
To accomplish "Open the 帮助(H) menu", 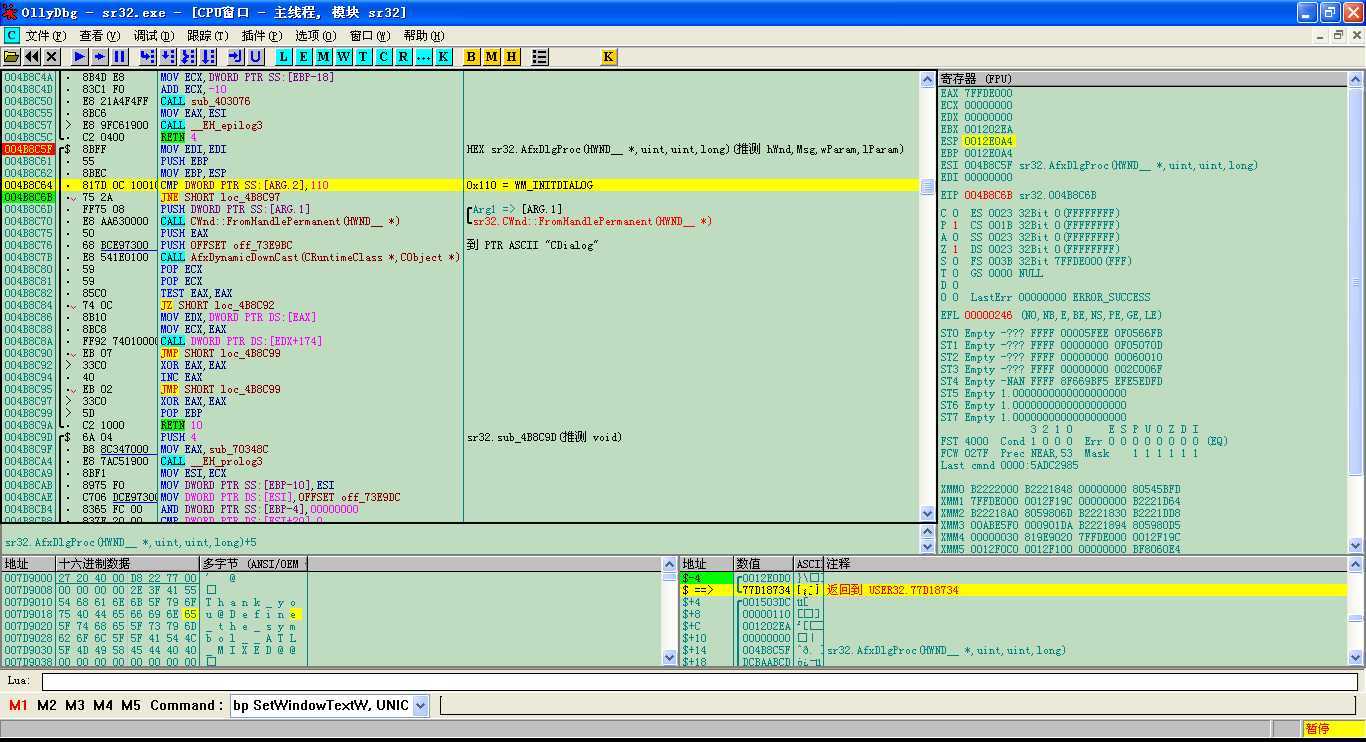I will (x=424, y=36).
